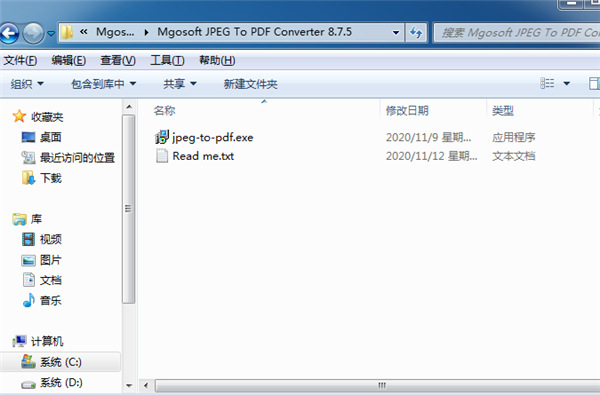Click the New folder (新建文件夹) button

(250, 83)
